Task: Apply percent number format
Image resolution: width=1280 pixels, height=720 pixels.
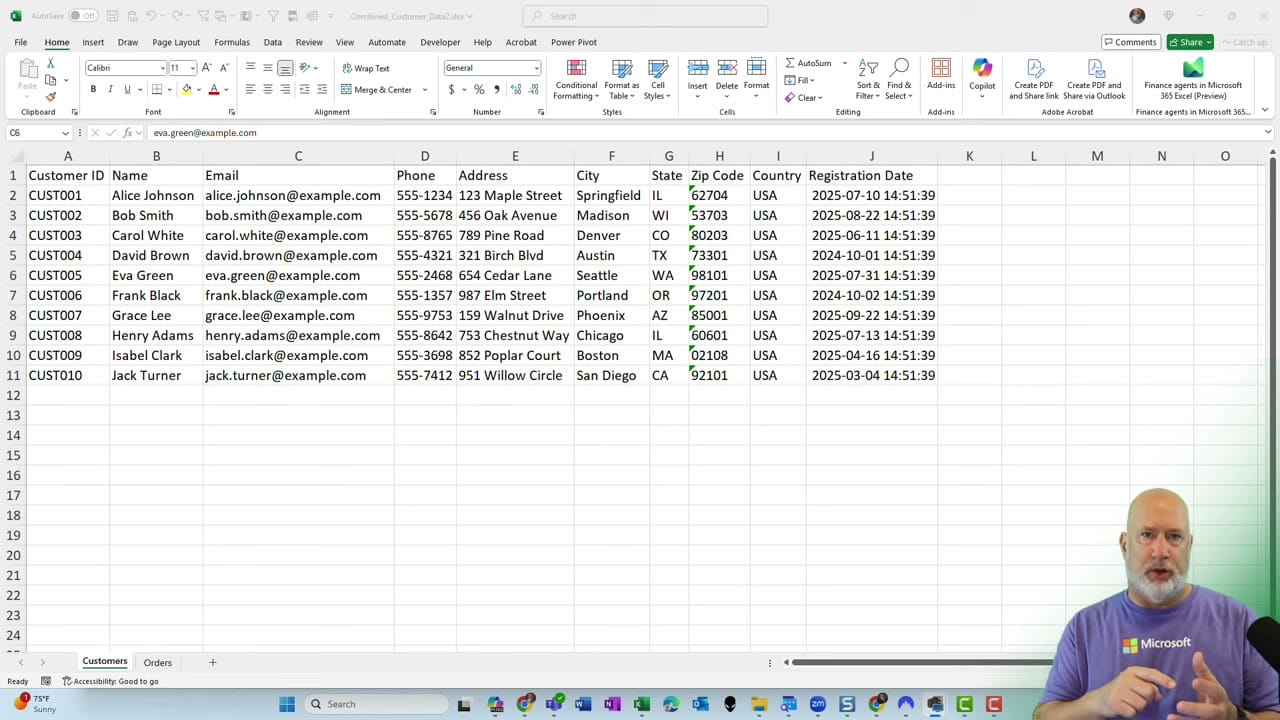Action: point(479,89)
